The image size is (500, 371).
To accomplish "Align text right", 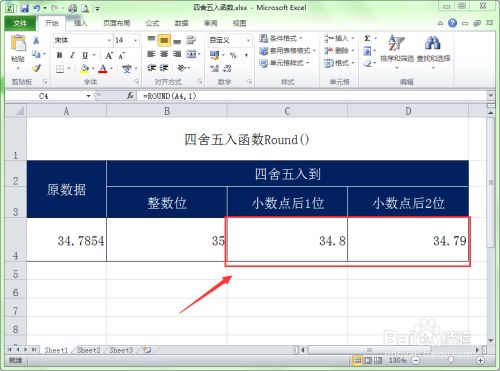I will tap(177, 54).
